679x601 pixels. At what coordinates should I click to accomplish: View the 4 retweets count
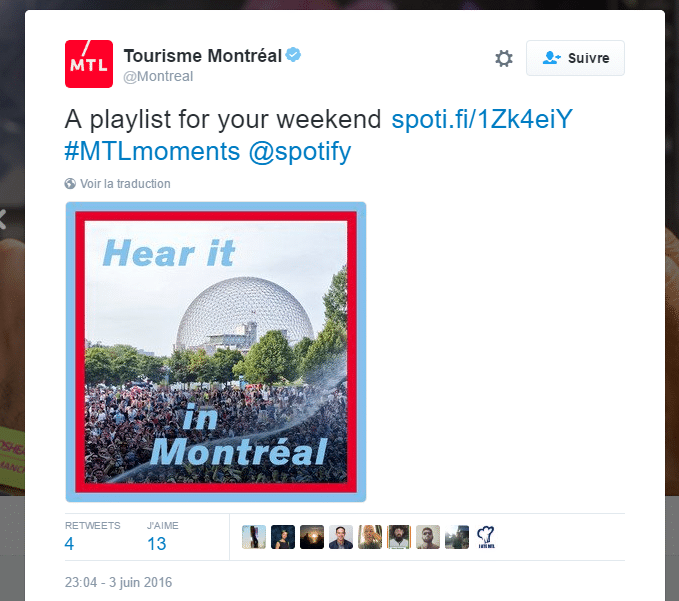tap(69, 543)
